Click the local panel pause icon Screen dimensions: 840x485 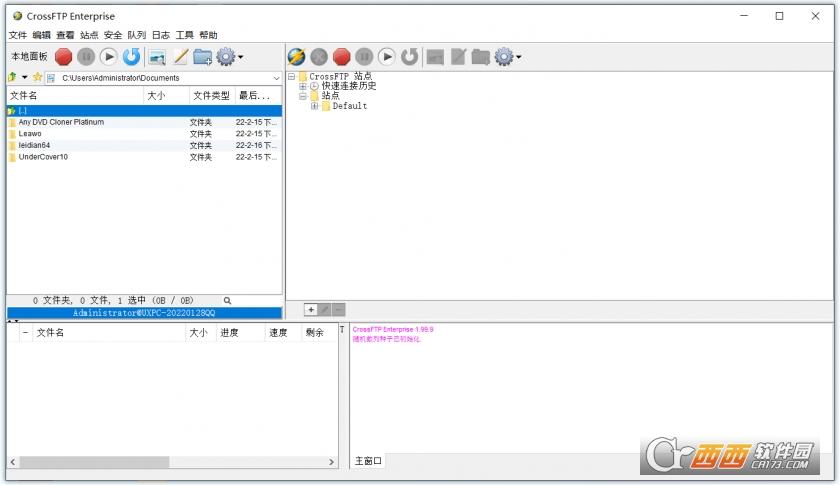[x=86, y=56]
